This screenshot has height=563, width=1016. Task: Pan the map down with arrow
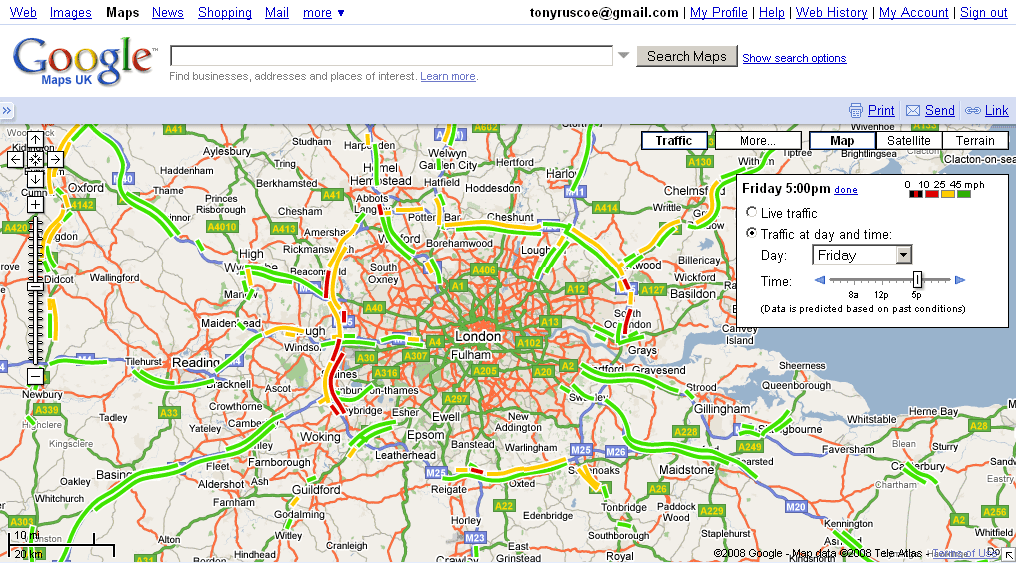(x=35, y=178)
